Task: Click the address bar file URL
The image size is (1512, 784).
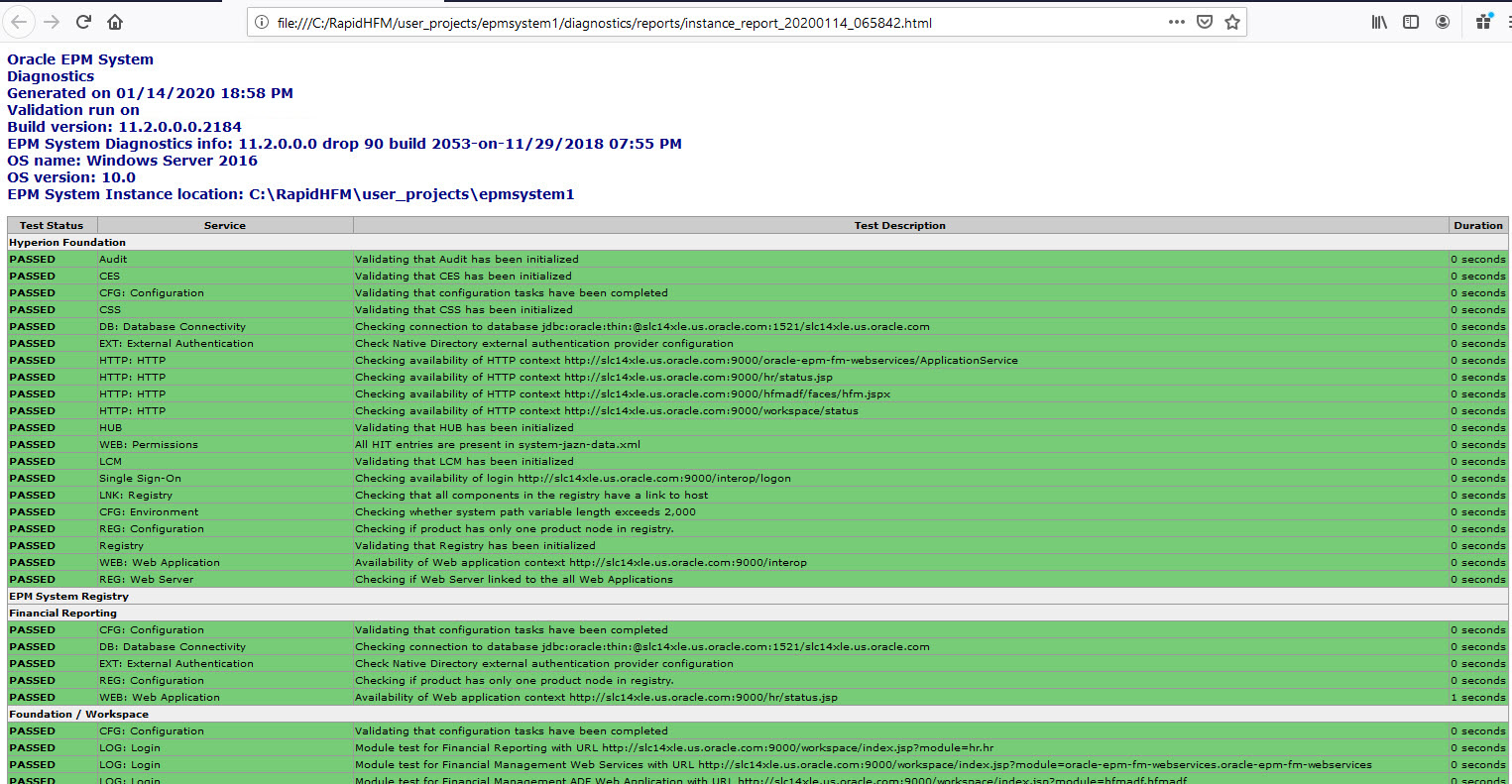Action: [605, 23]
